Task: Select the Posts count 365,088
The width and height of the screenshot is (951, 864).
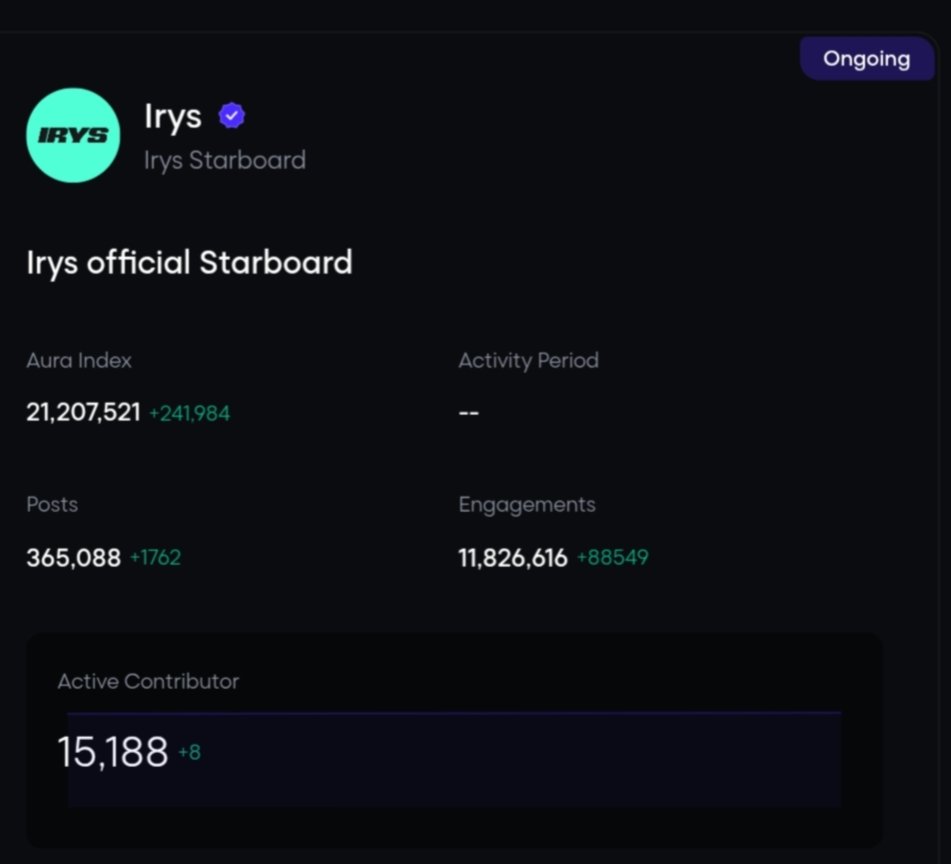Action: [x=73, y=558]
